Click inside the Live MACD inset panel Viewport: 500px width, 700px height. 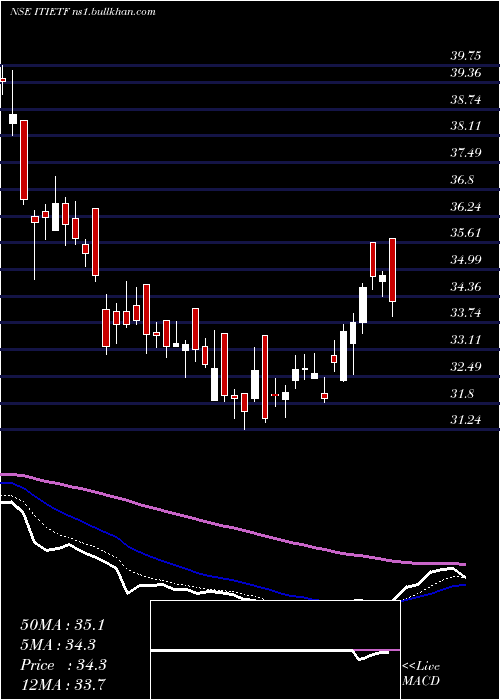click(275, 650)
